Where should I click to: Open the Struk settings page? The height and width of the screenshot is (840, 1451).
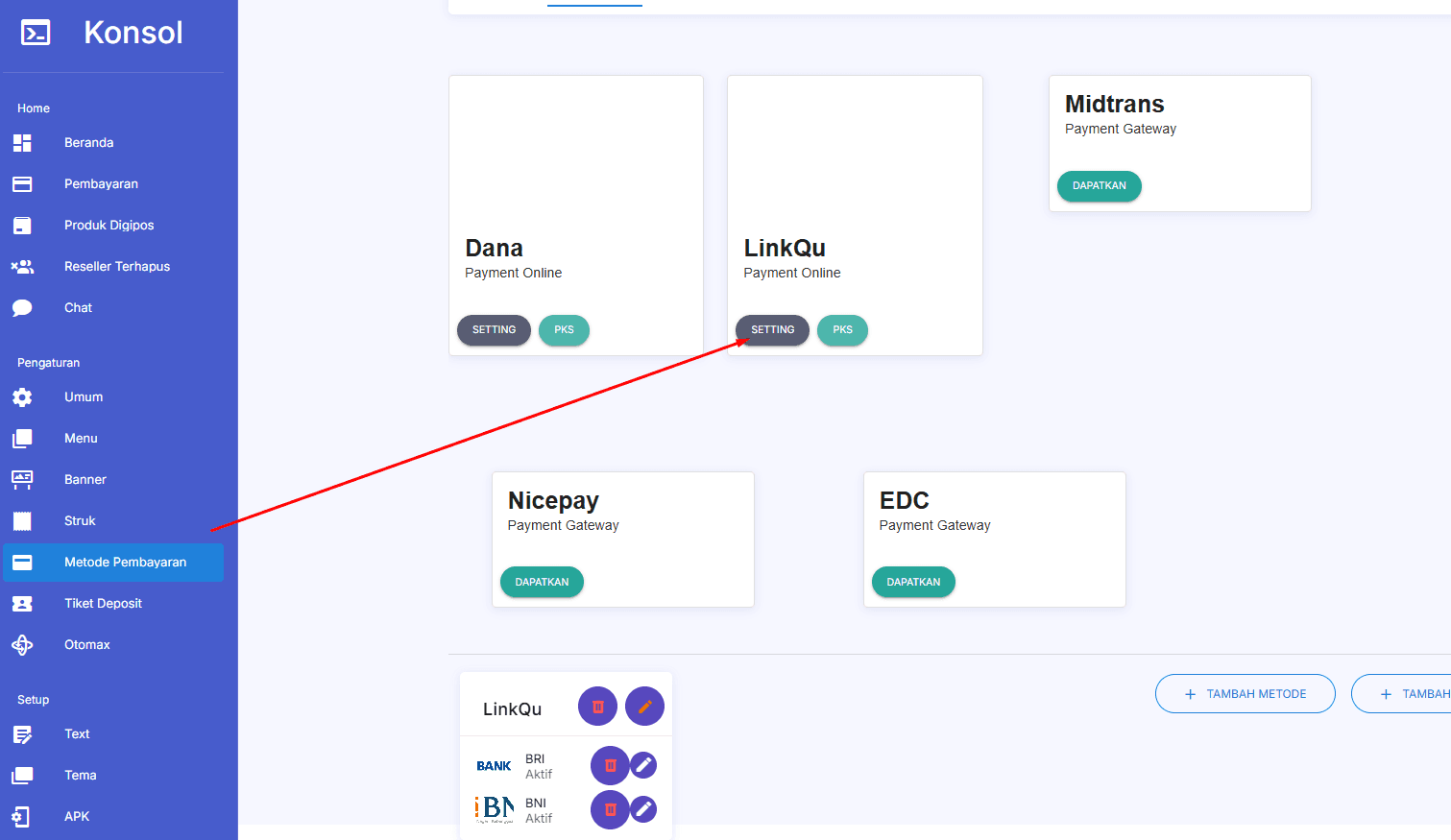(80, 521)
